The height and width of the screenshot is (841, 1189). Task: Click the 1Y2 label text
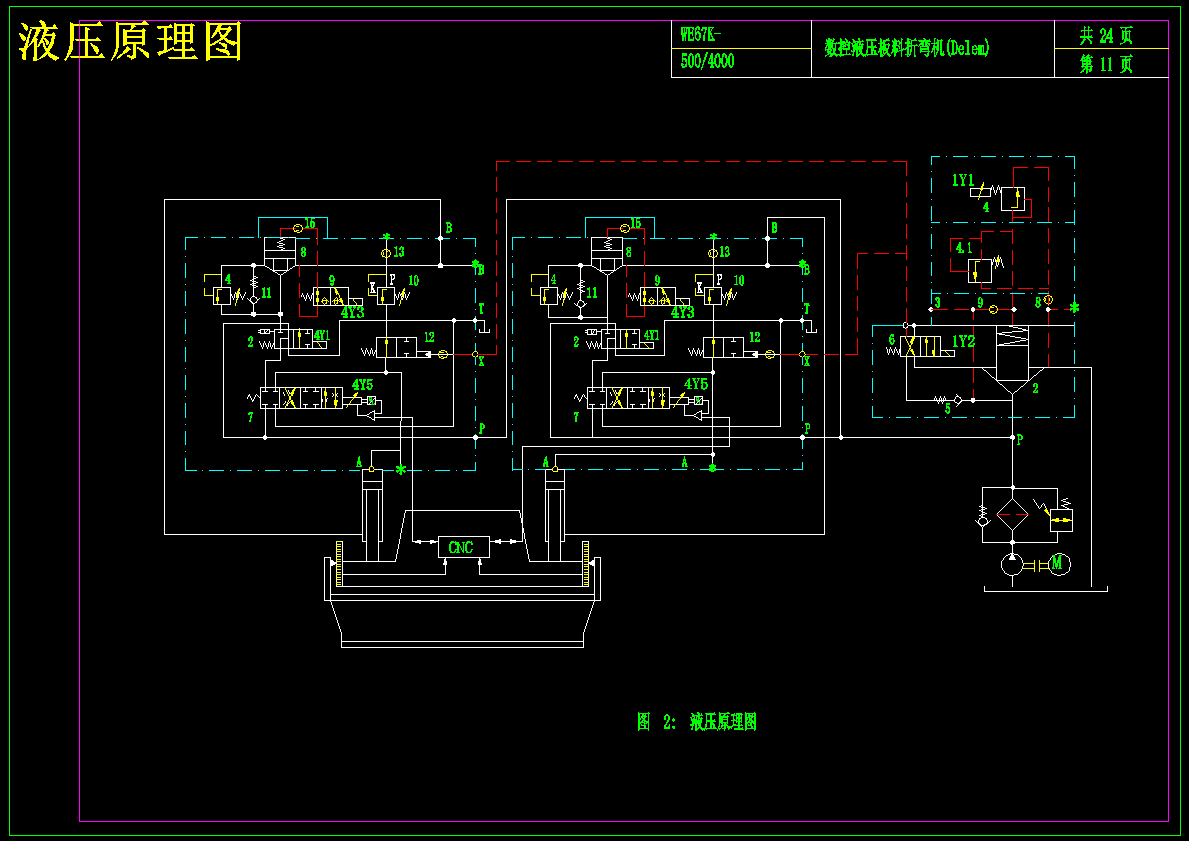pos(963,341)
